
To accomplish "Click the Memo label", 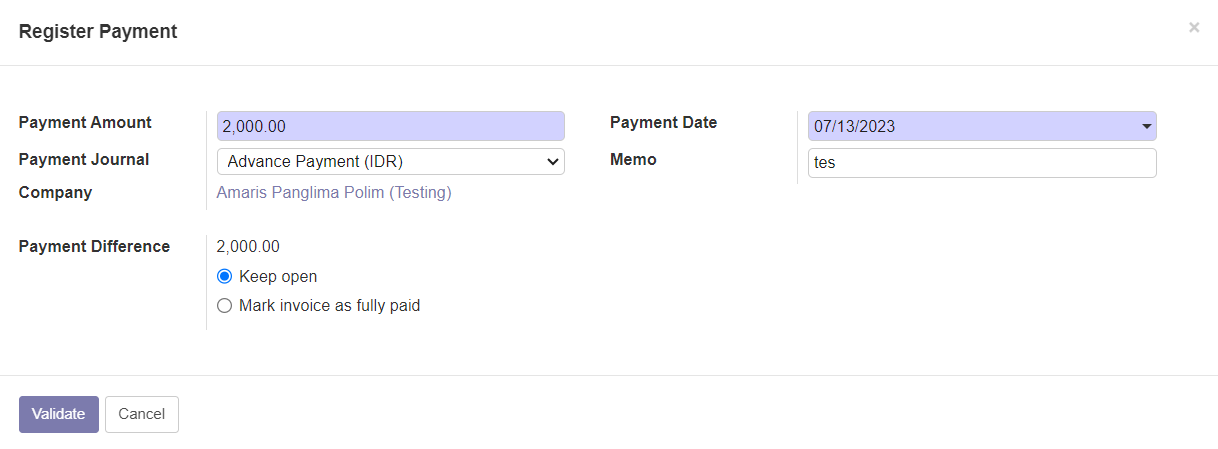I will [x=633, y=160].
